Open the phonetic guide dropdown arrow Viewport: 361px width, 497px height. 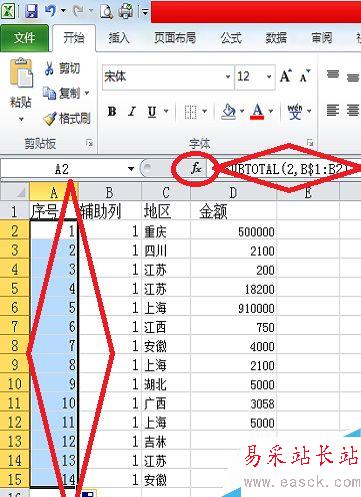pos(309,111)
